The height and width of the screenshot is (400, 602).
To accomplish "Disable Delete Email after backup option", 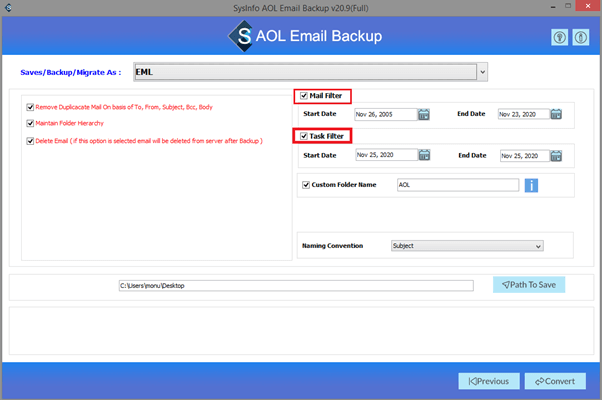I will [x=30, y=141].
